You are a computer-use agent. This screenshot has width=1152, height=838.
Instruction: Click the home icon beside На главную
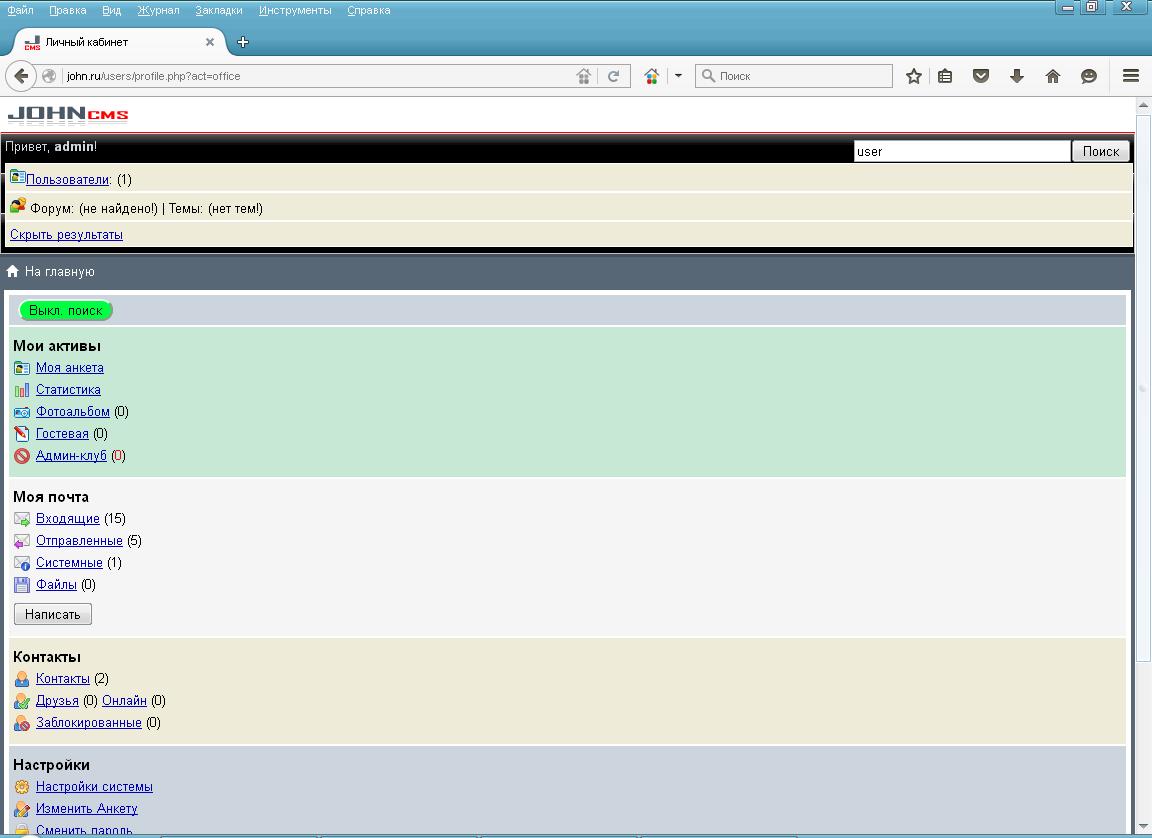pos(12,271)
